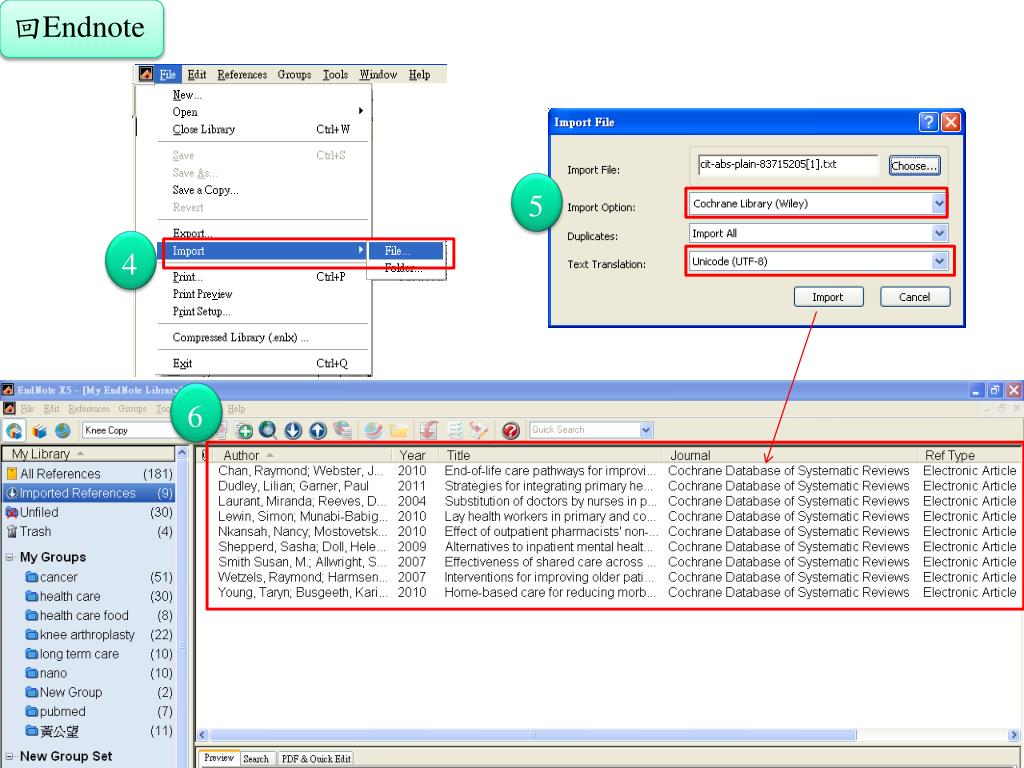Click the Export up-arrow toolbar icon
The width and height of the screenshot is (1024, 768).
coord(318,430)
